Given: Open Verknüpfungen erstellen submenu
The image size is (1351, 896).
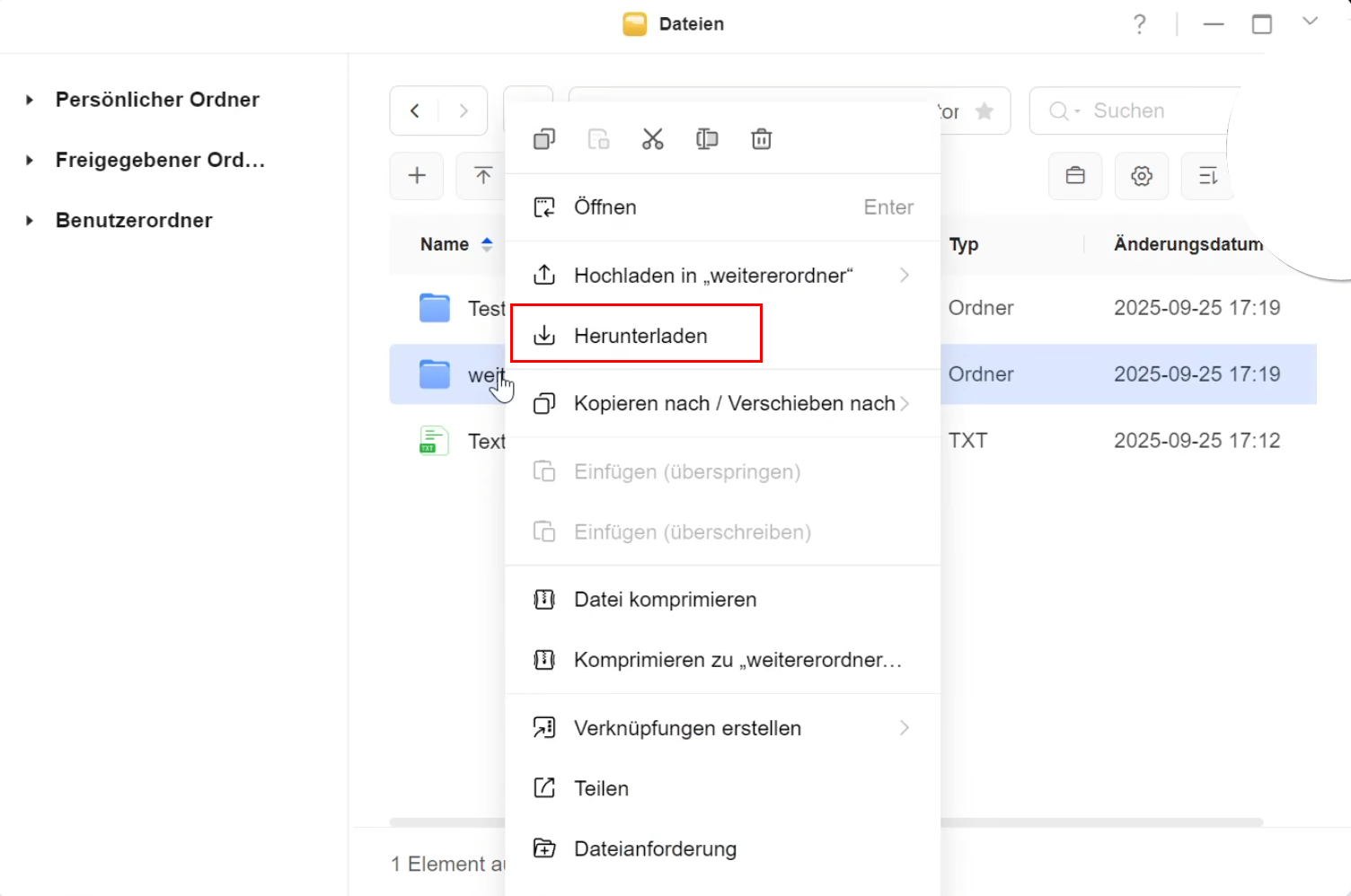Looking at the screenshot, I should coord(723,728).
